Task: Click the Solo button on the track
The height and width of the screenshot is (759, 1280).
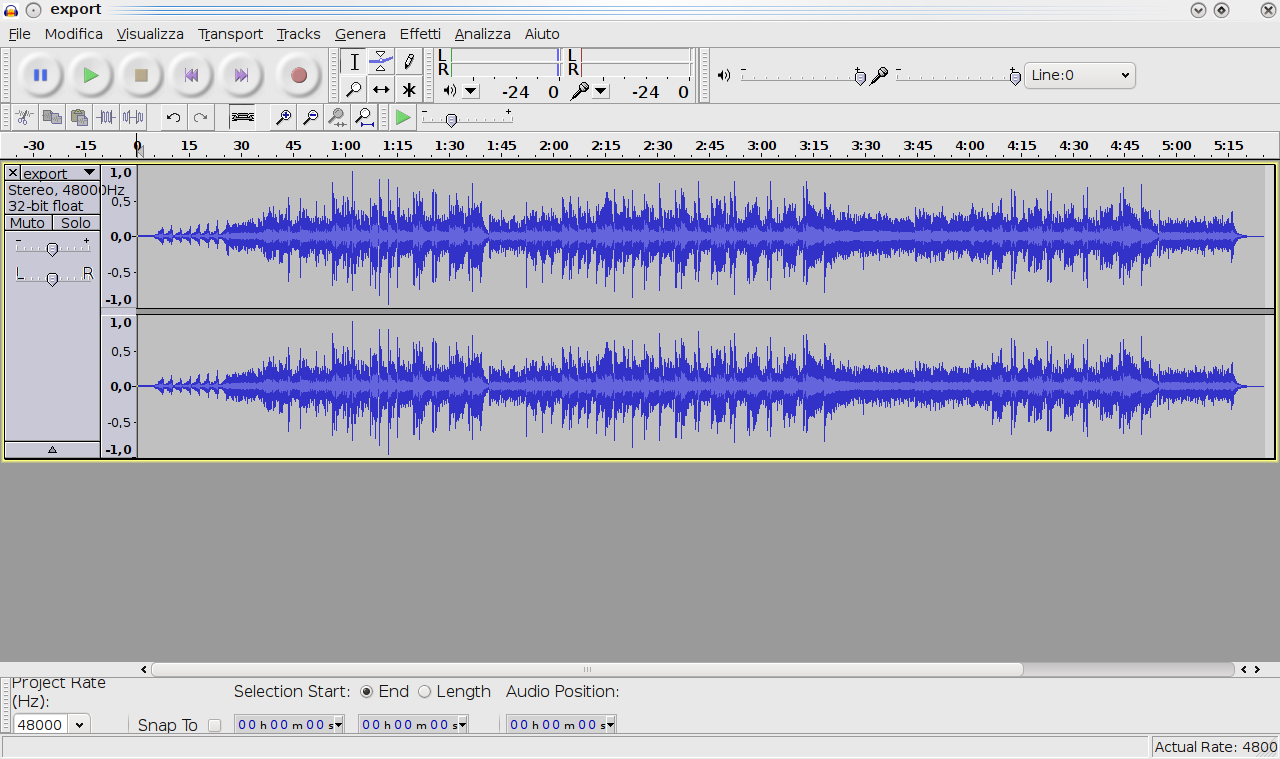Action: (76, 223)
